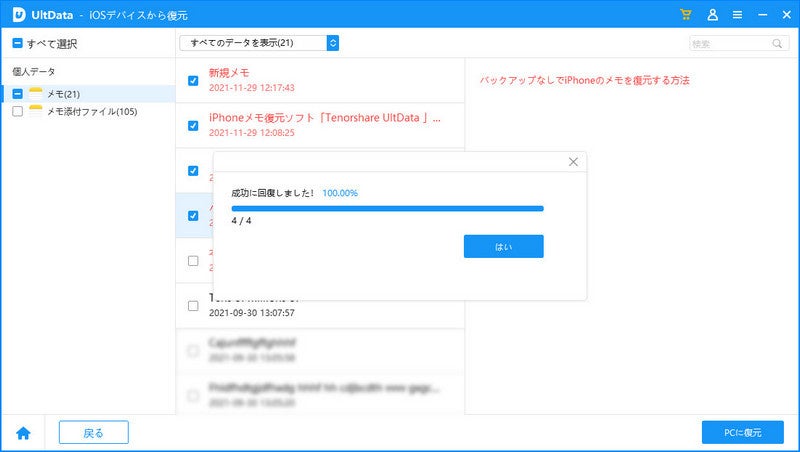Uncheck the iPhoneメモ復元ソフト note checkbox
This screenshot has height=452, width=800.
pyautogui.click(x=193, y=125)
